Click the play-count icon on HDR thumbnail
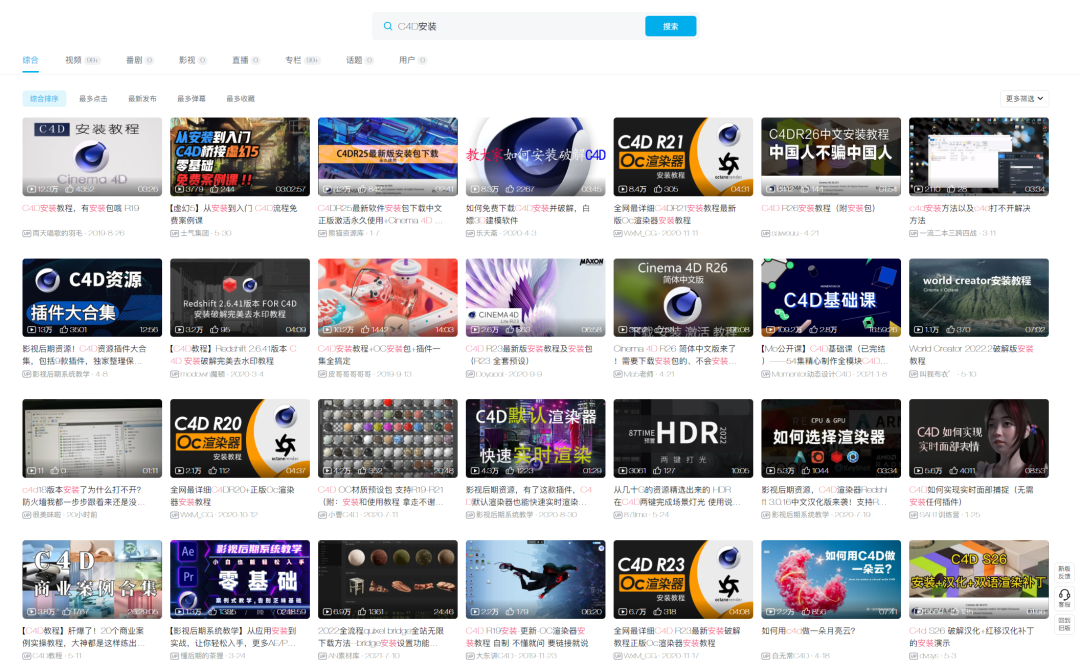 (623, 471)
